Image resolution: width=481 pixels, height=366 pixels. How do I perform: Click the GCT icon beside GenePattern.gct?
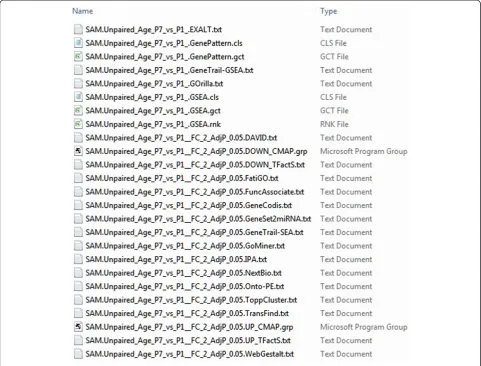coord(78,56)
